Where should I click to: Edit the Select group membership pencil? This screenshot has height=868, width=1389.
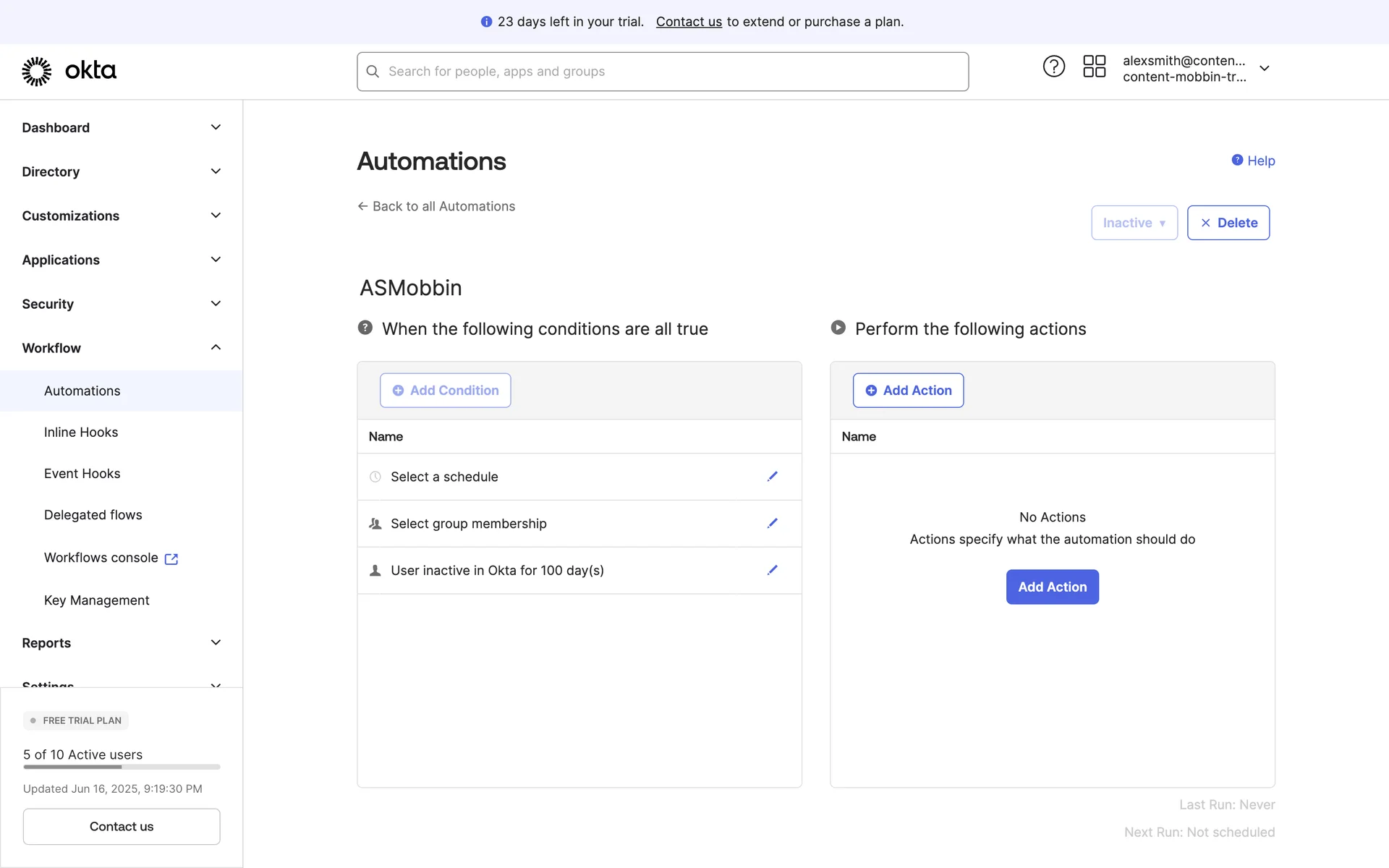click(x=772, y=524)
